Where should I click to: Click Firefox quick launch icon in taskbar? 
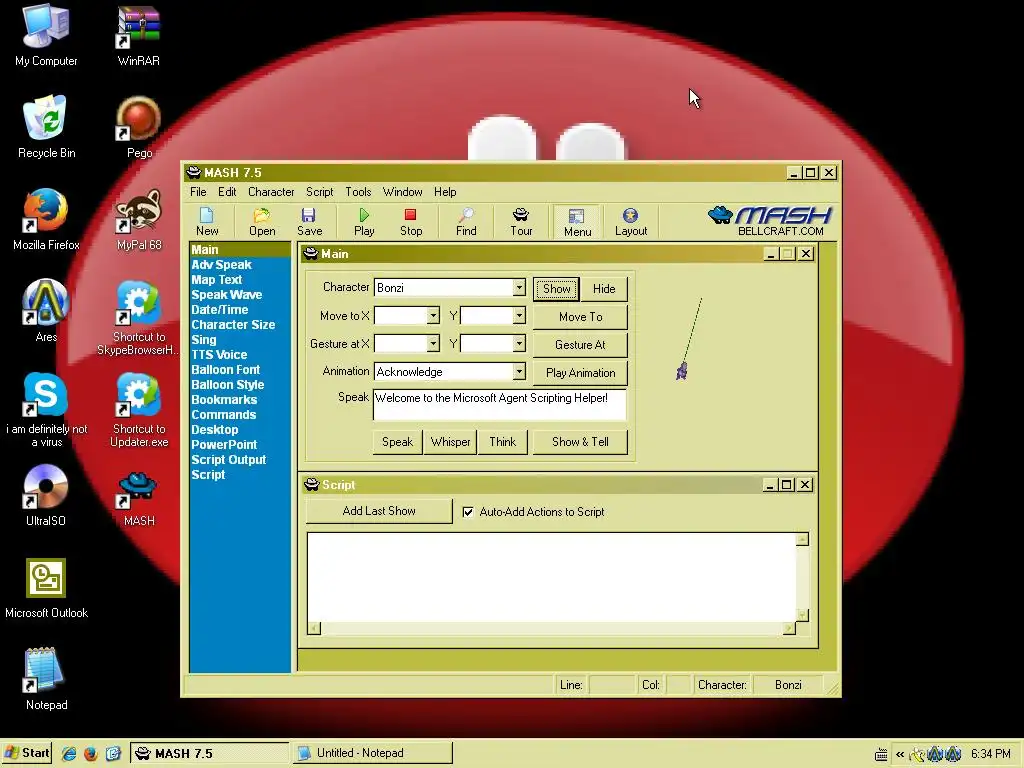point(91,753)
